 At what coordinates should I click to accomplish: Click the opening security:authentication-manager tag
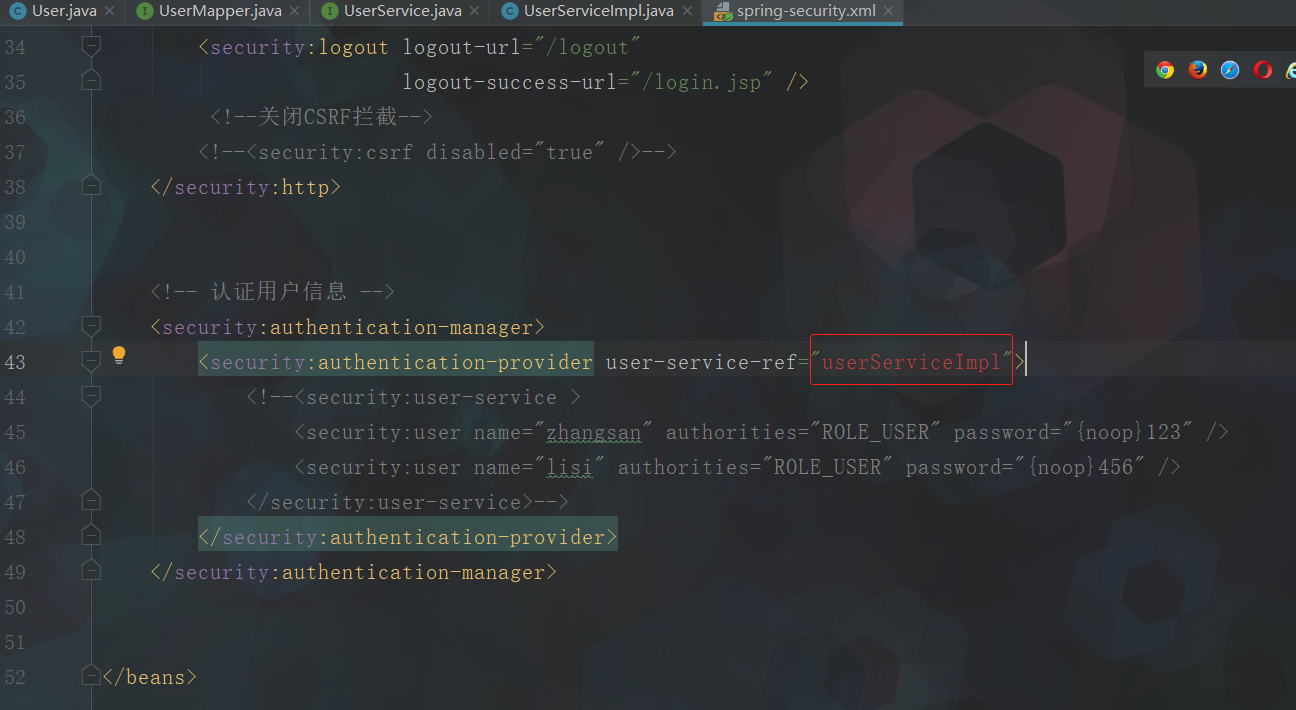(348, 327)
